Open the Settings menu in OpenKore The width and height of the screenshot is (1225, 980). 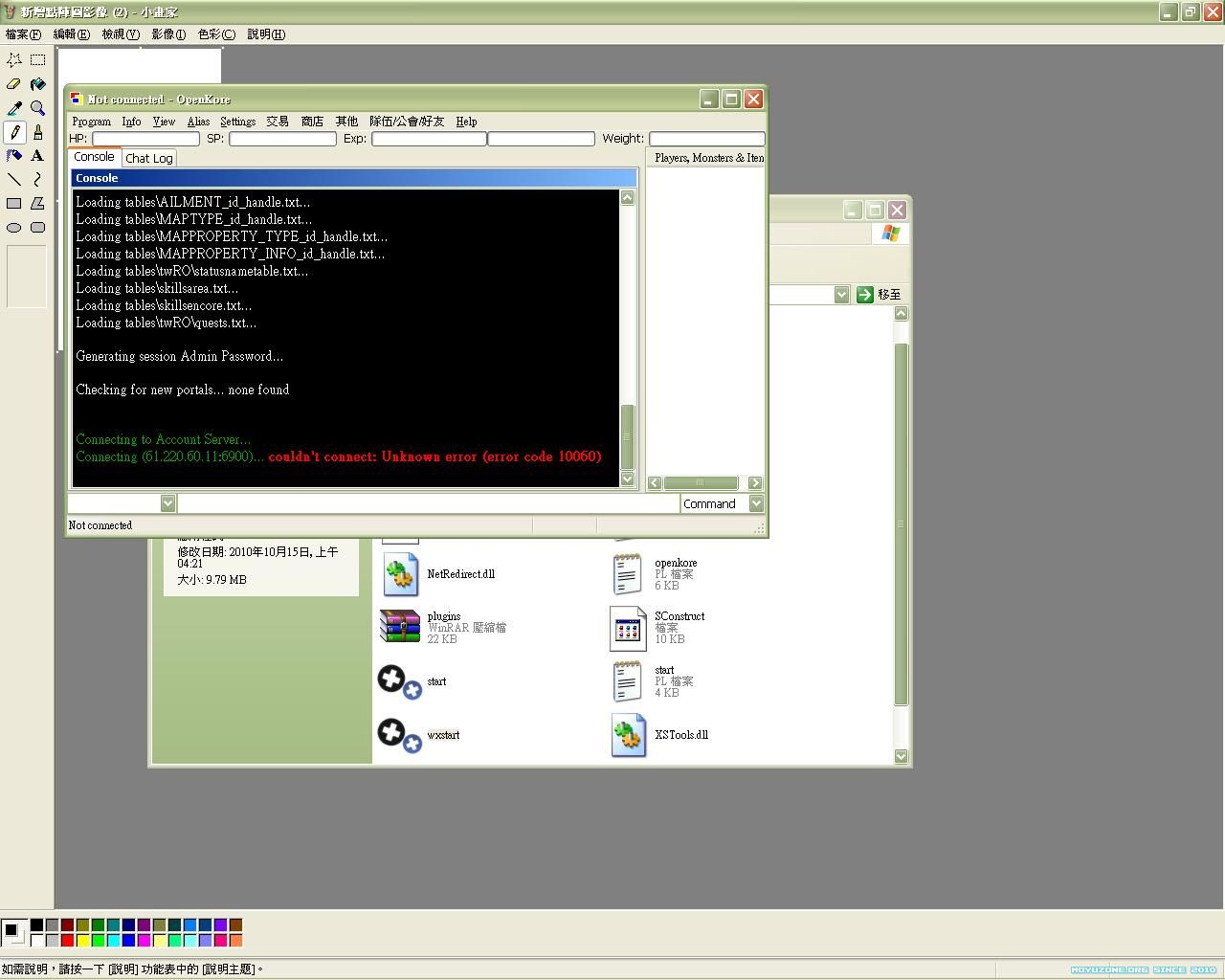(x=237, y=122)
